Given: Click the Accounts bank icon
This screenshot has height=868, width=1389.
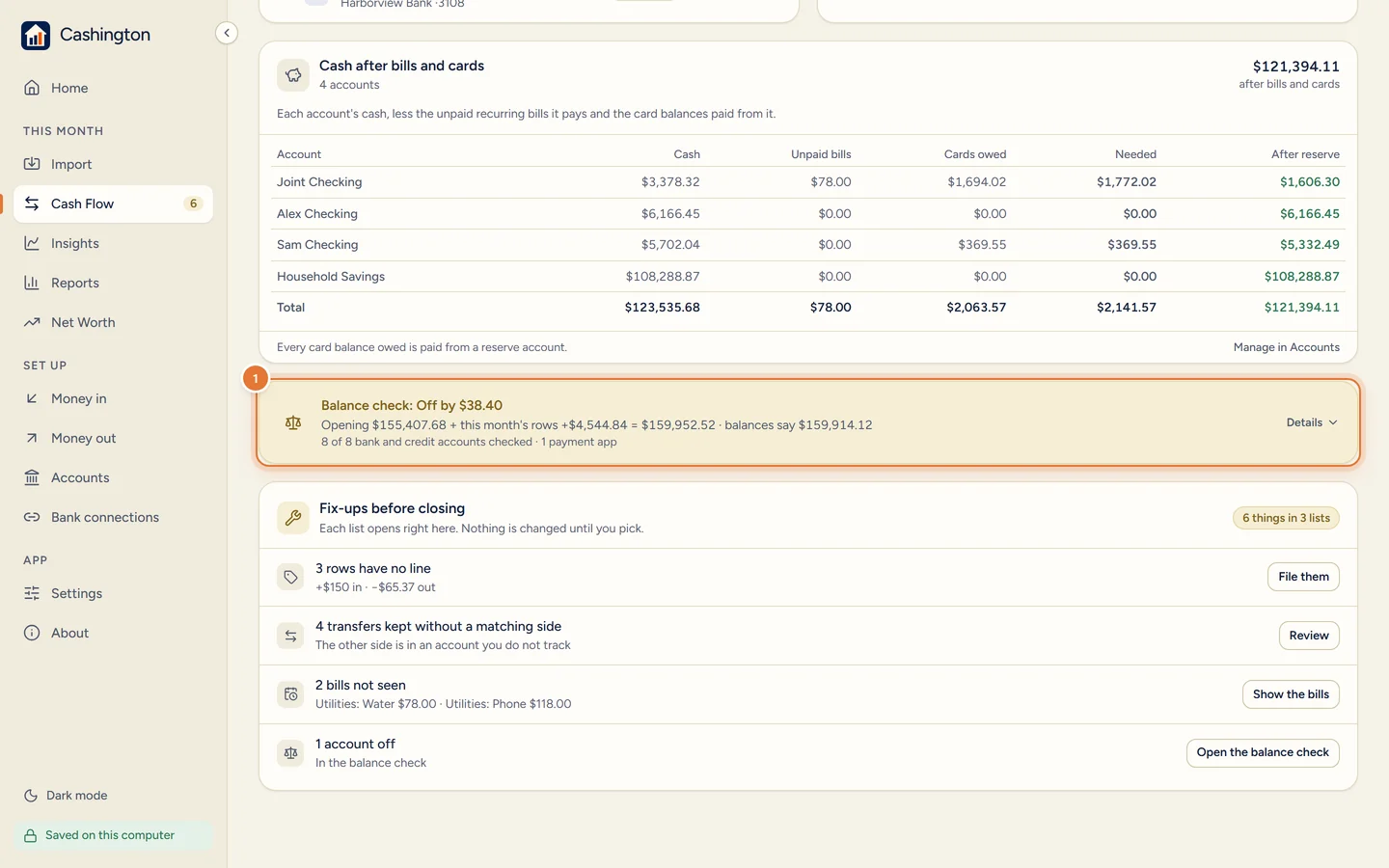Looking at the screenshot, I should click(32, 477).
